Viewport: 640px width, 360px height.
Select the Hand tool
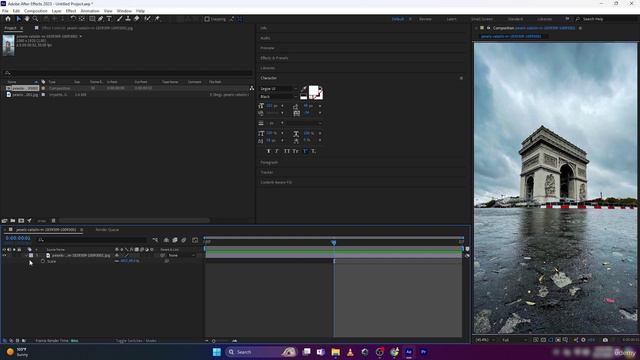click(x=27, y=19)
